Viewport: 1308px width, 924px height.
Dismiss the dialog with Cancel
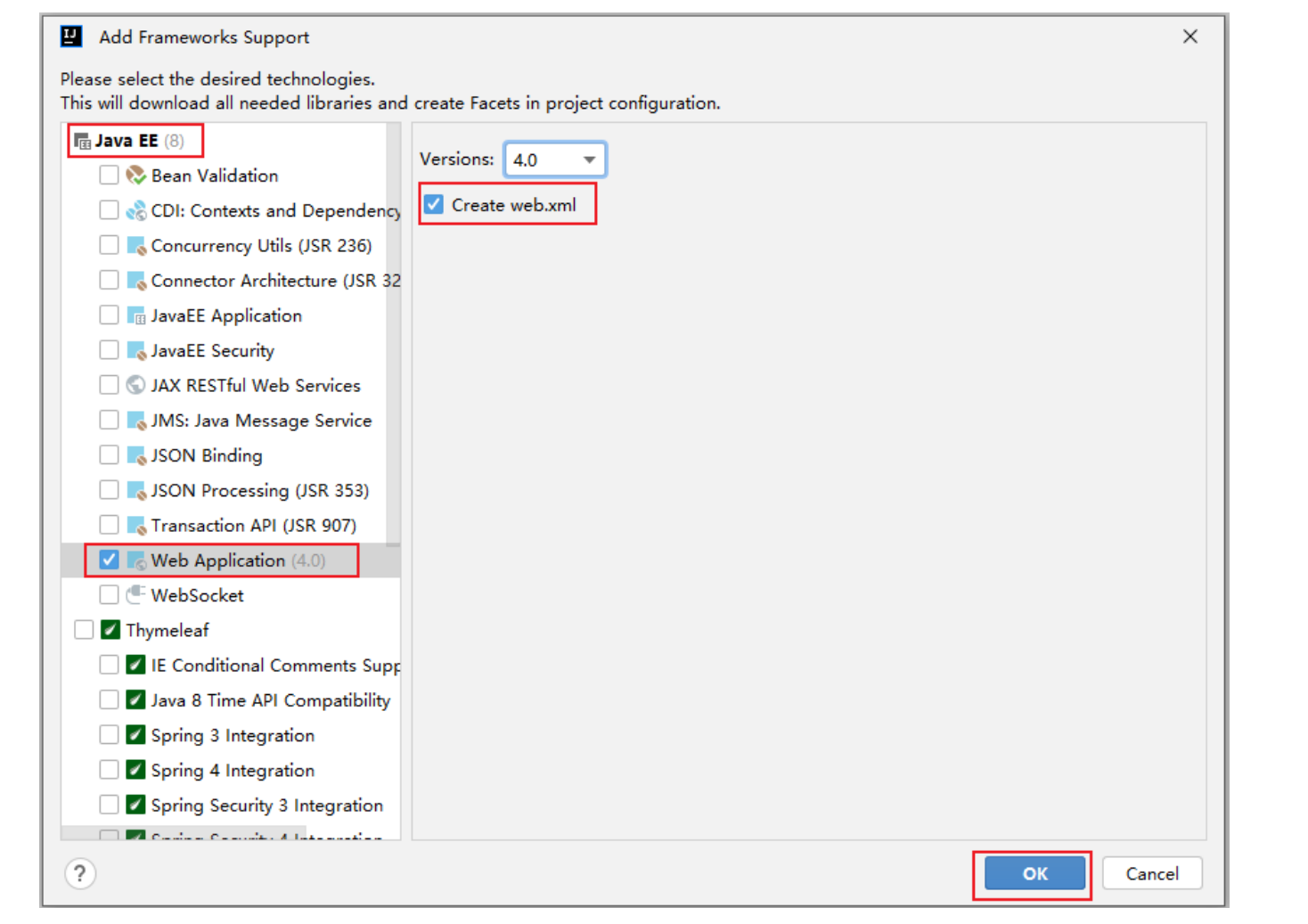1152,873
